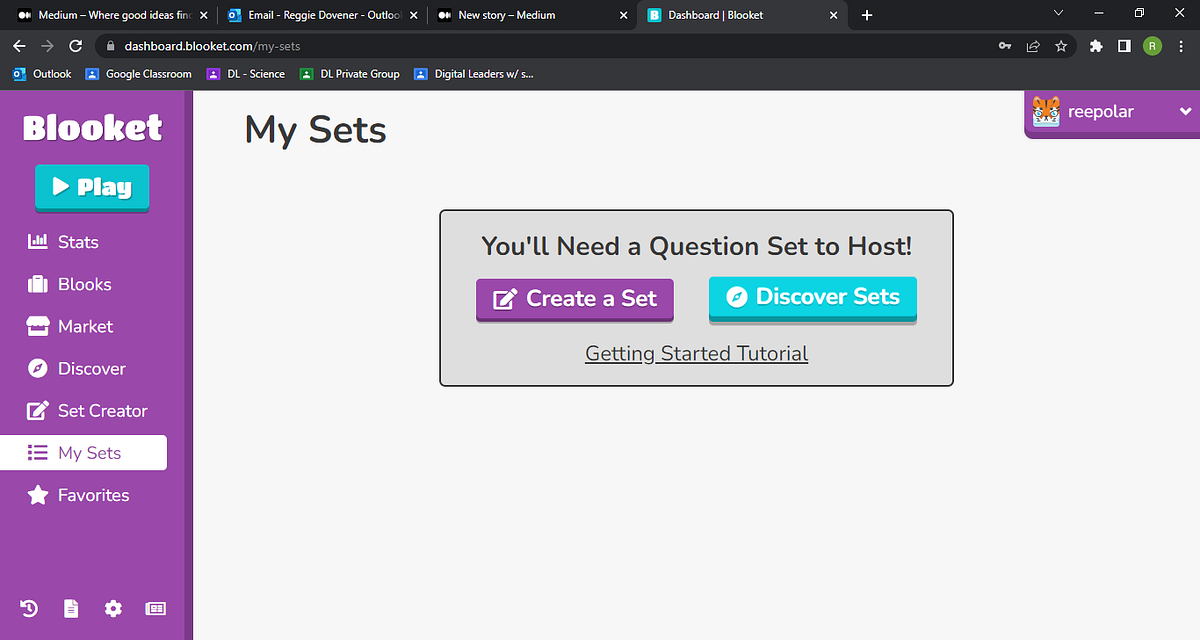Open the Getting Started Tutorial link

[x=697, y=353]
